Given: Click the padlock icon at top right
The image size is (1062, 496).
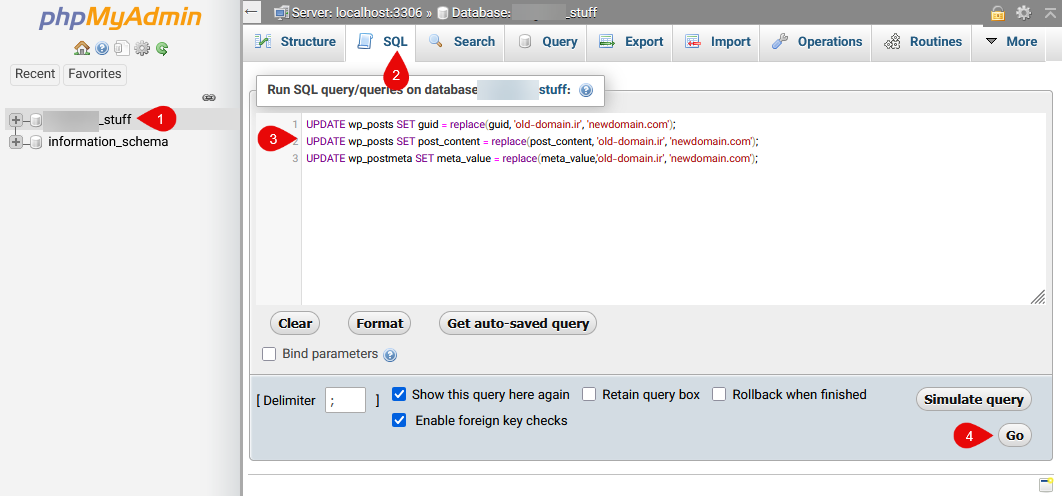Looking at the screenshot, I should 998,12.
